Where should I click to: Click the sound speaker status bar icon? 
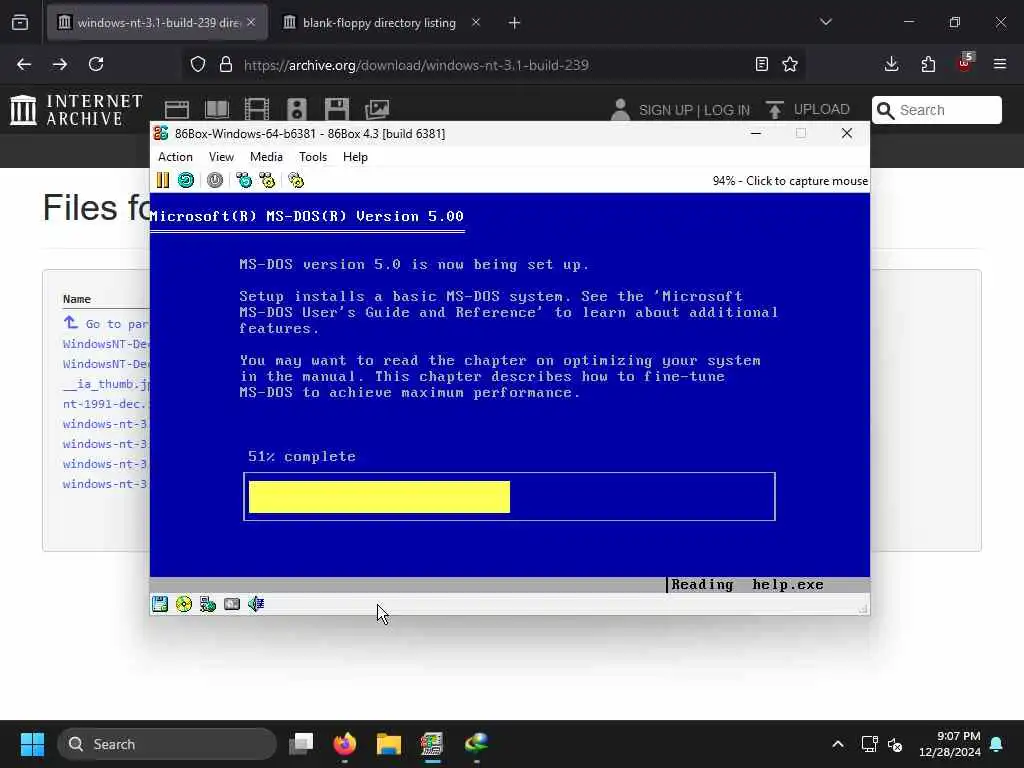click(x=256, y=604)
